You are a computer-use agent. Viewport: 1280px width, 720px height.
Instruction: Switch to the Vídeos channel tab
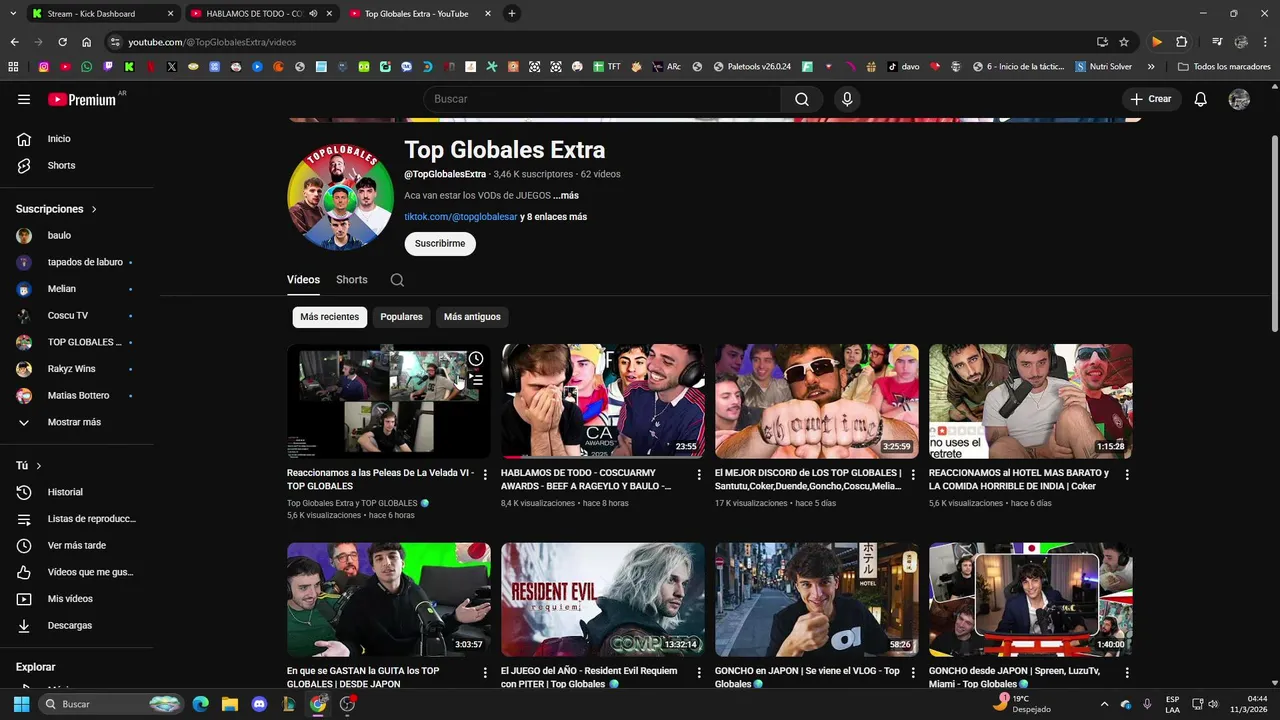pos(303,280)
